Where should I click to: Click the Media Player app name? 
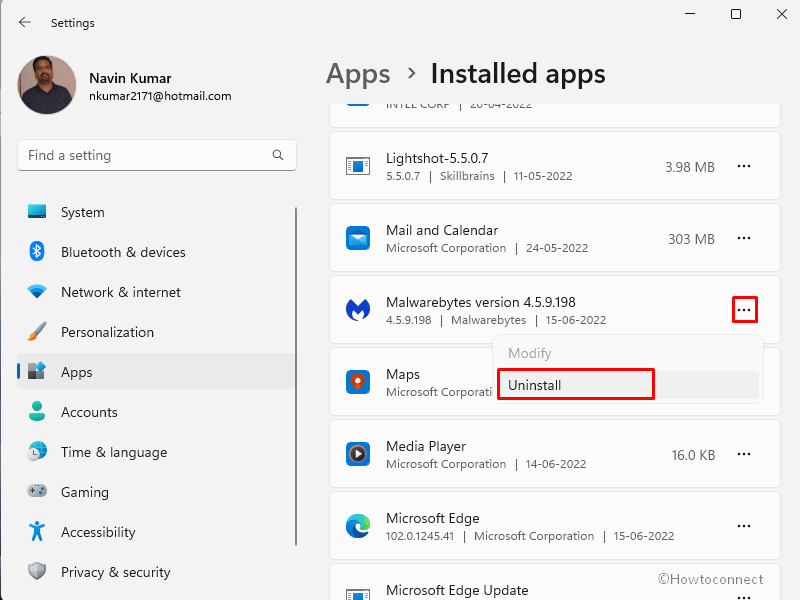point(426,446)
